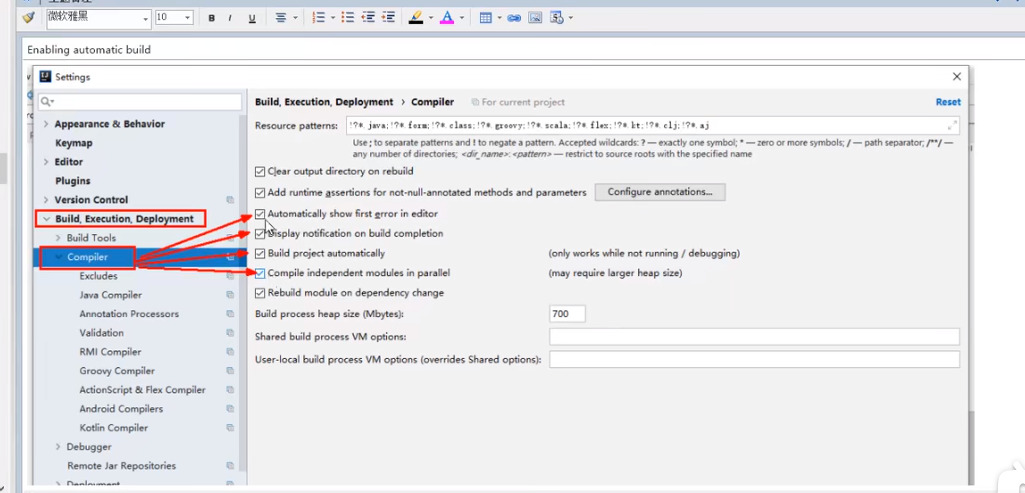The image size is (1025, 493).
Task: Open alignment dropdown arrow
Action: tap(295, 18)
